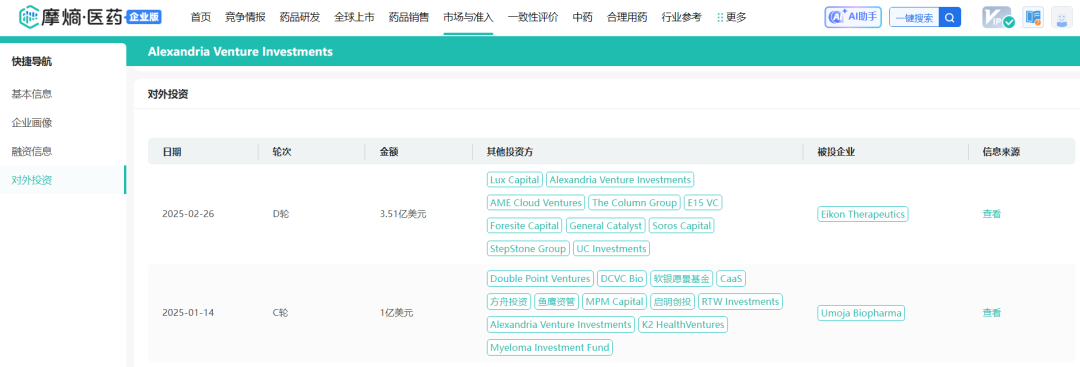The image size is (1080, 367).
Task: Go to 首页 in top navigation
Action: [200, 17]
